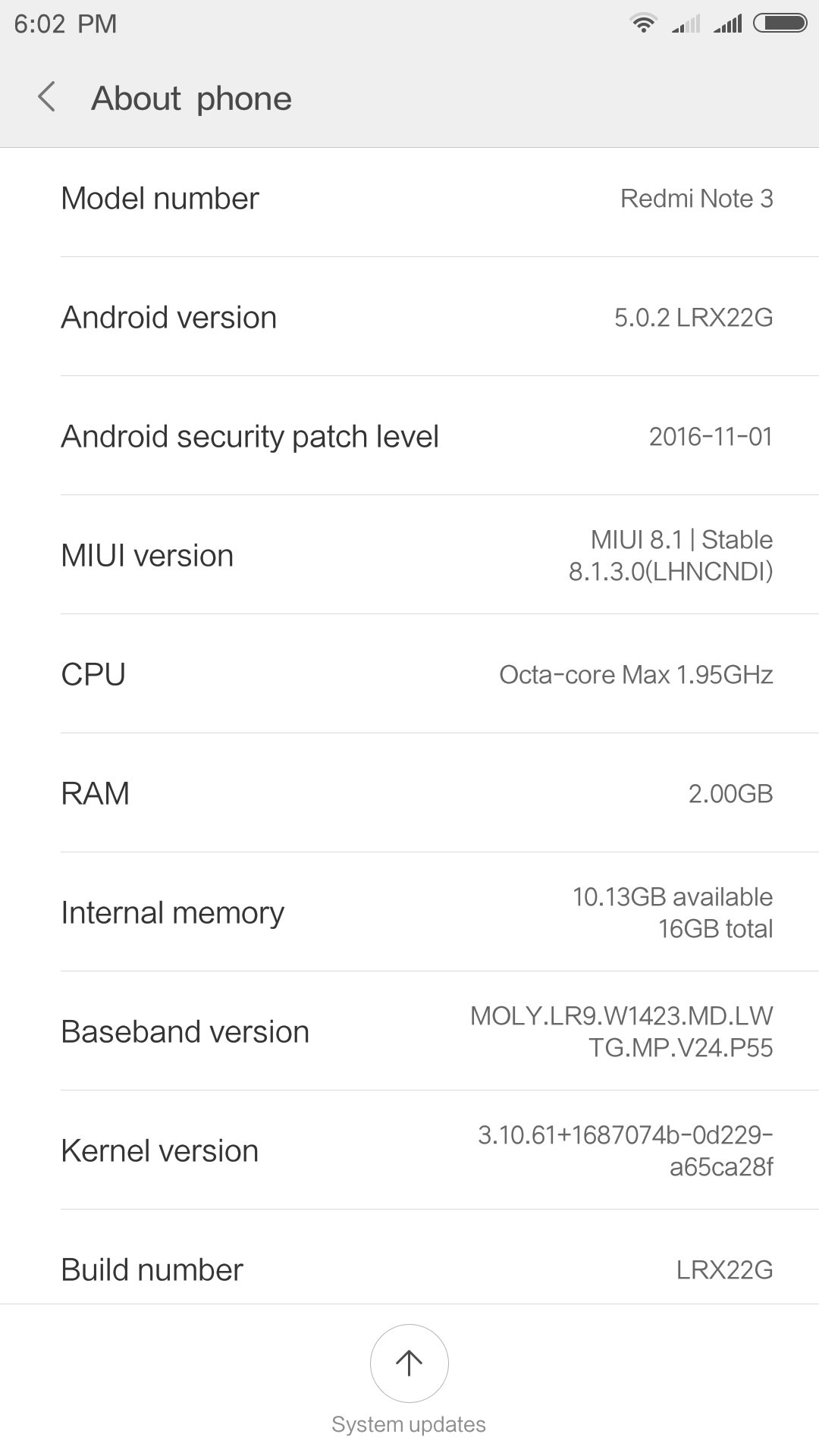
Task: Tap the About phone title
Action: coord(192,99)
